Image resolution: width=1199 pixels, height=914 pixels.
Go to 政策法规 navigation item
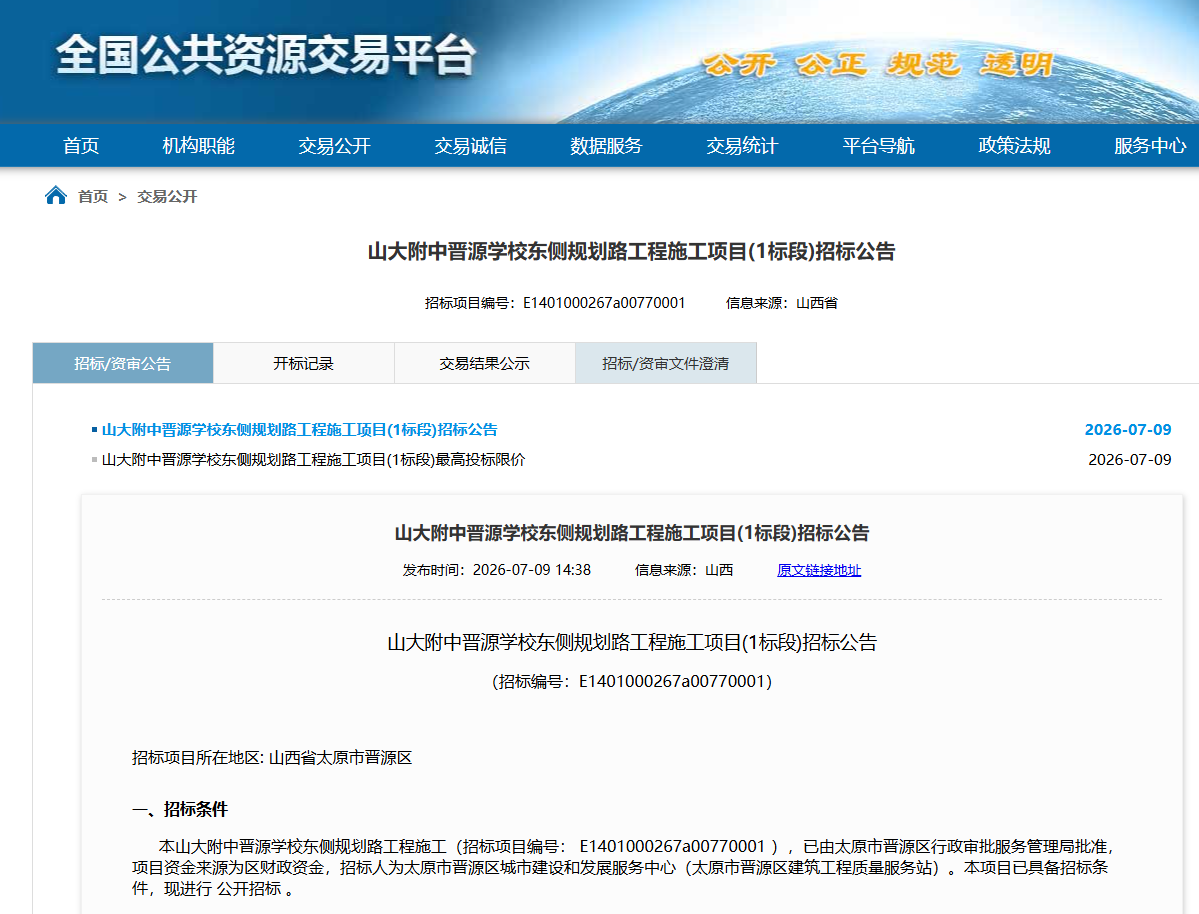pos(1015,145)
